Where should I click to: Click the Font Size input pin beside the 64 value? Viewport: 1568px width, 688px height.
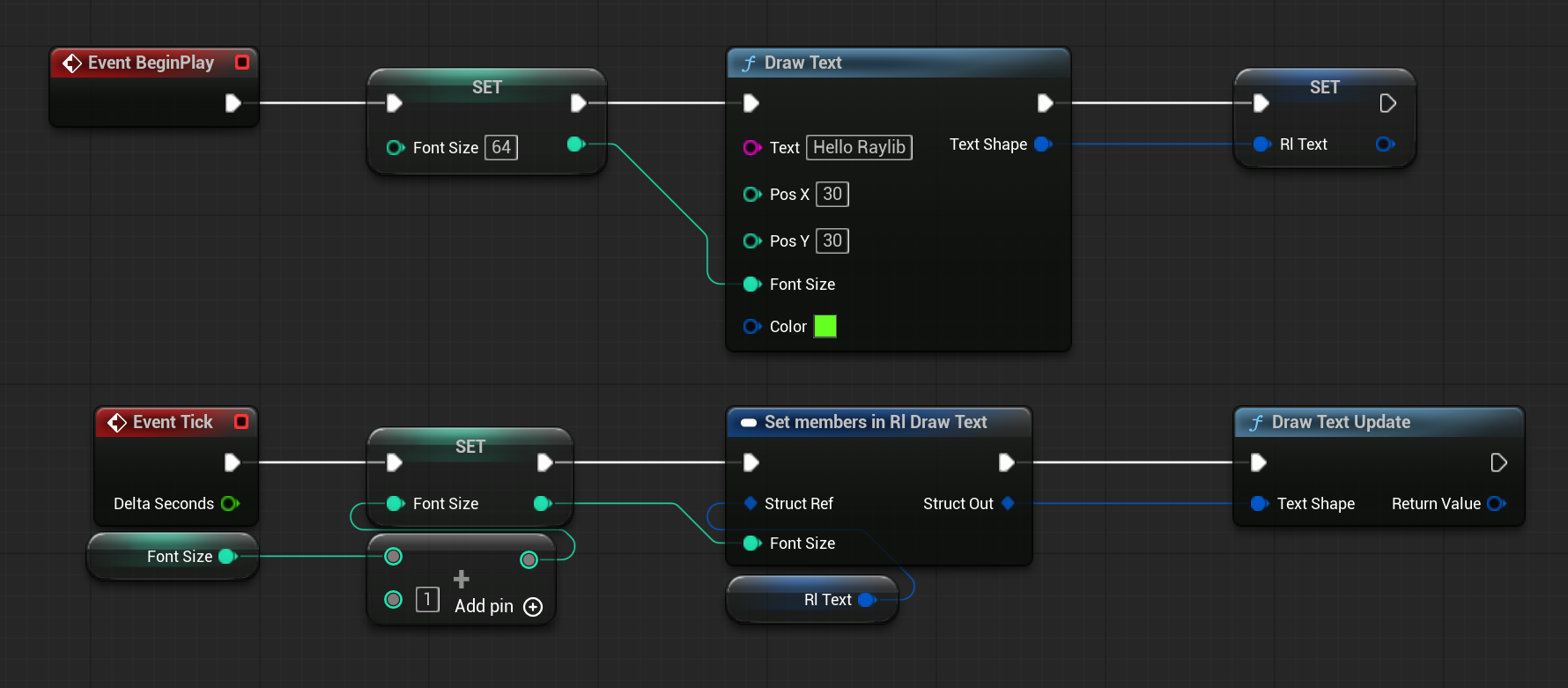396,147
